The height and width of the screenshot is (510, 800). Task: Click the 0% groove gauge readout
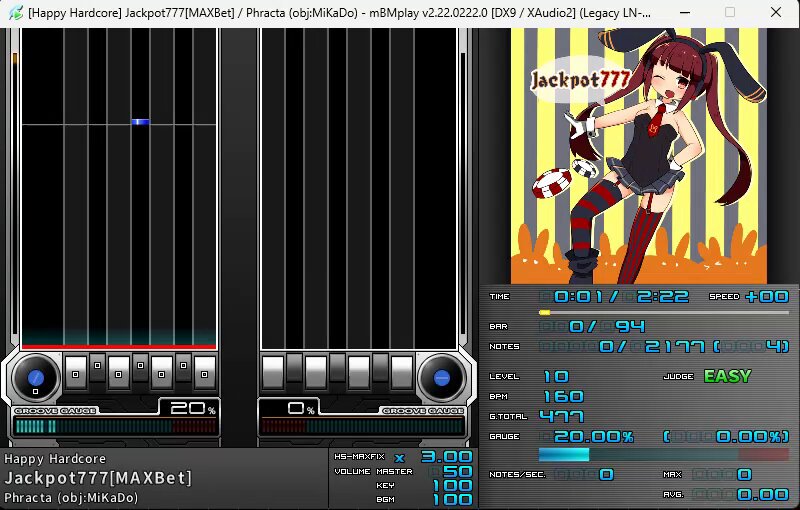click(x=301, y=407)
